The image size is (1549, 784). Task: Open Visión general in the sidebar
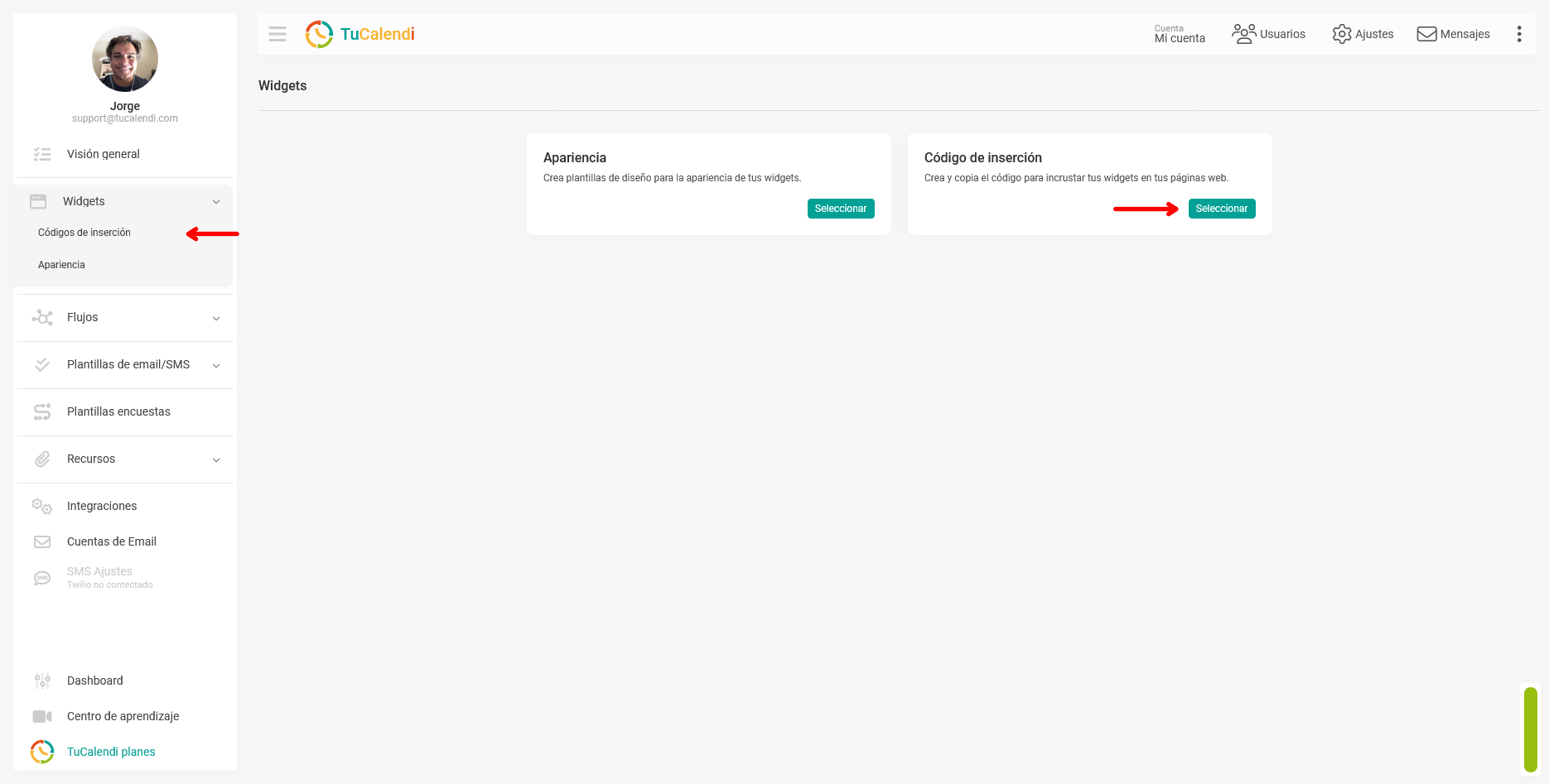[104, 154]
